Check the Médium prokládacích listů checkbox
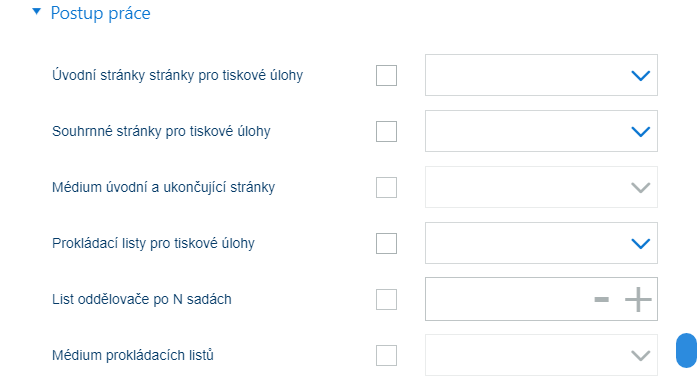The image size is (699, 382). (x=386, y=355)
